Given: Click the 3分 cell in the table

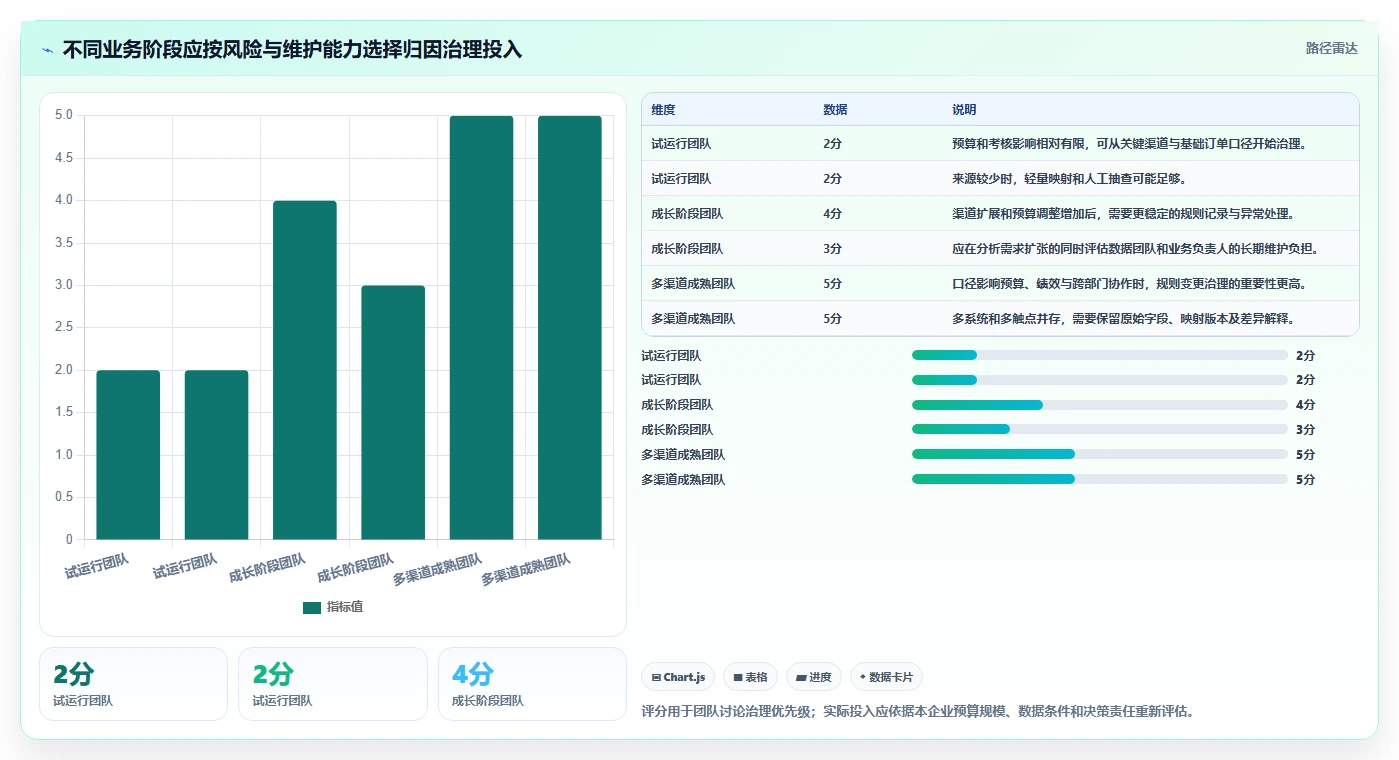Looking at the screenshot, I should tap(832, 249).
